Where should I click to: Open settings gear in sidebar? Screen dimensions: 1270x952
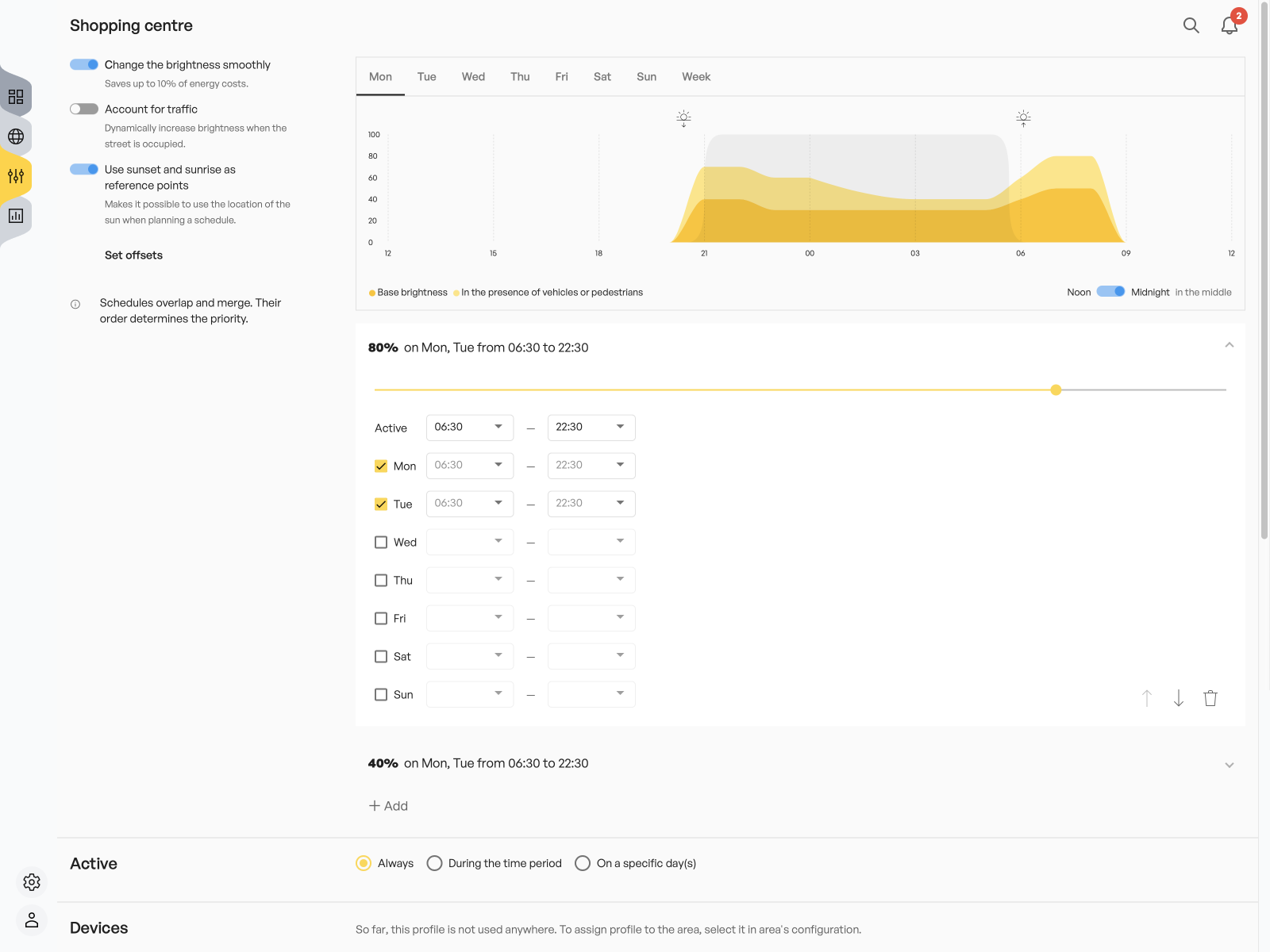tap(32, 882)
